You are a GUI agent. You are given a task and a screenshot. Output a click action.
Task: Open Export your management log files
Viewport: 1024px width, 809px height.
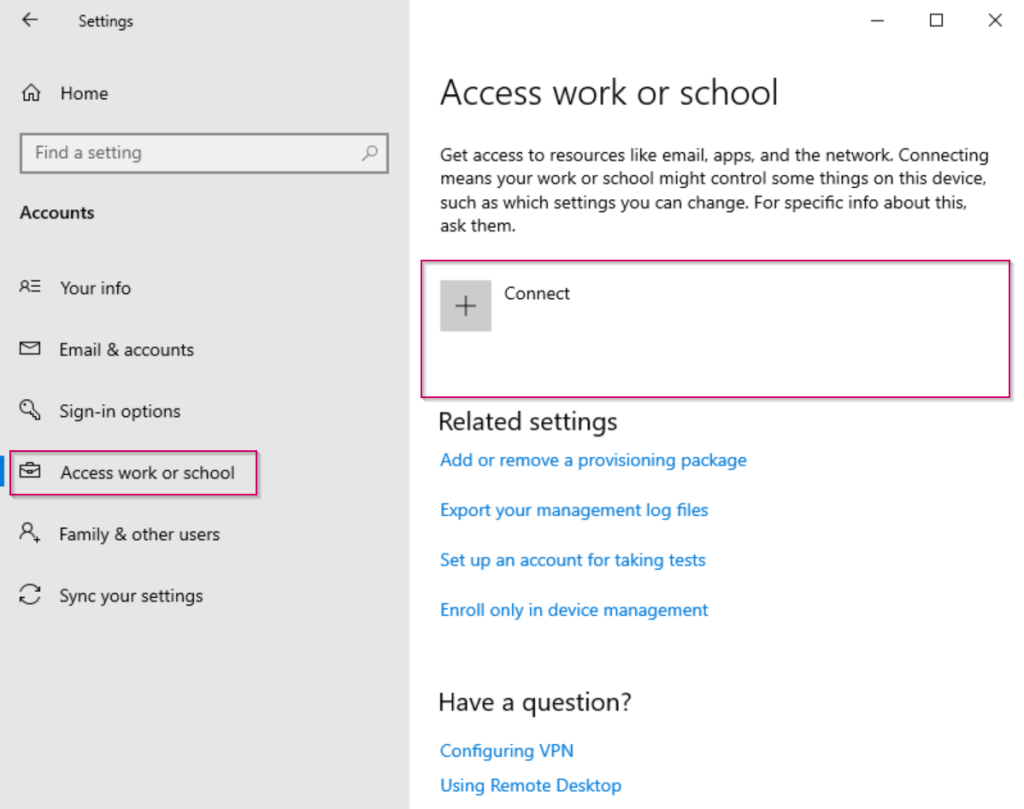click(x=574, y=510)
